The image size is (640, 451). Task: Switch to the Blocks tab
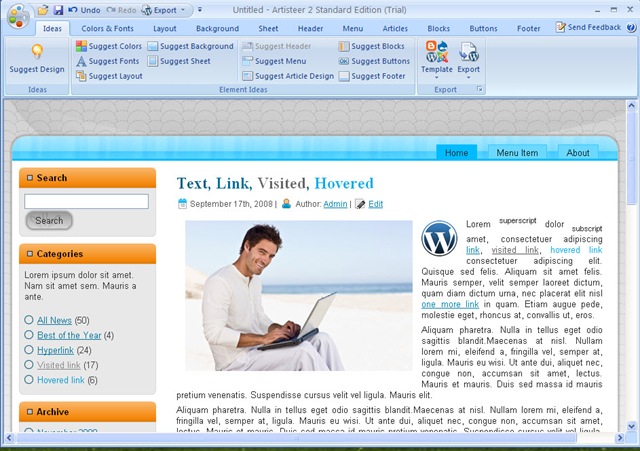point(438,29)
